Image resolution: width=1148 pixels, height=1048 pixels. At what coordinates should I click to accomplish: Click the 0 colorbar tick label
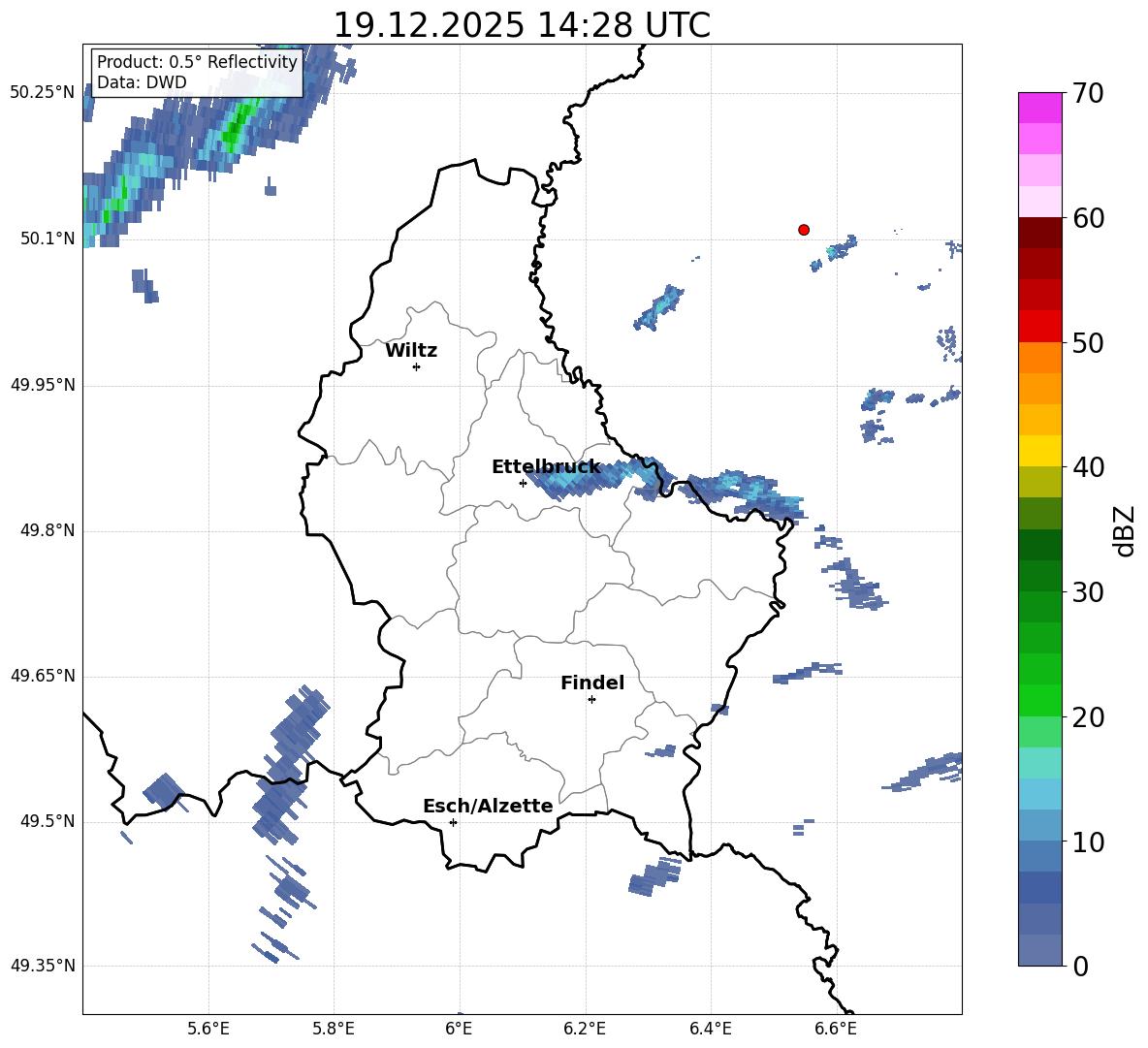pos(1081,966)
